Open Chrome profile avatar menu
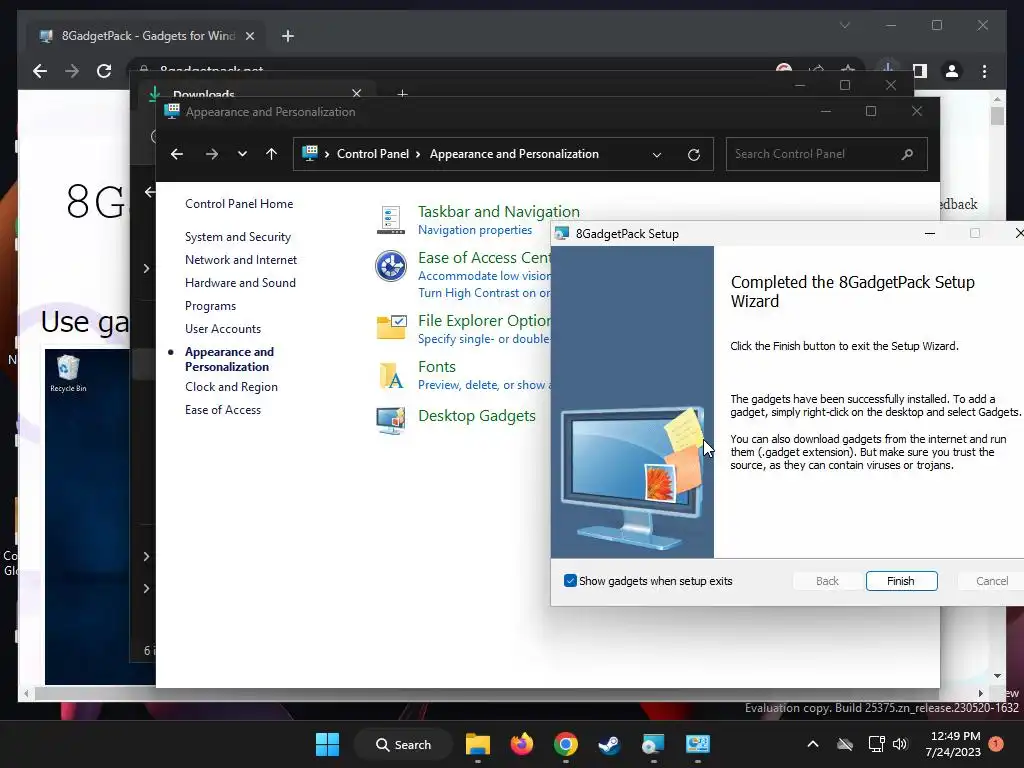The height and width of the screenshot is (768, 1024). coord(952,71)
